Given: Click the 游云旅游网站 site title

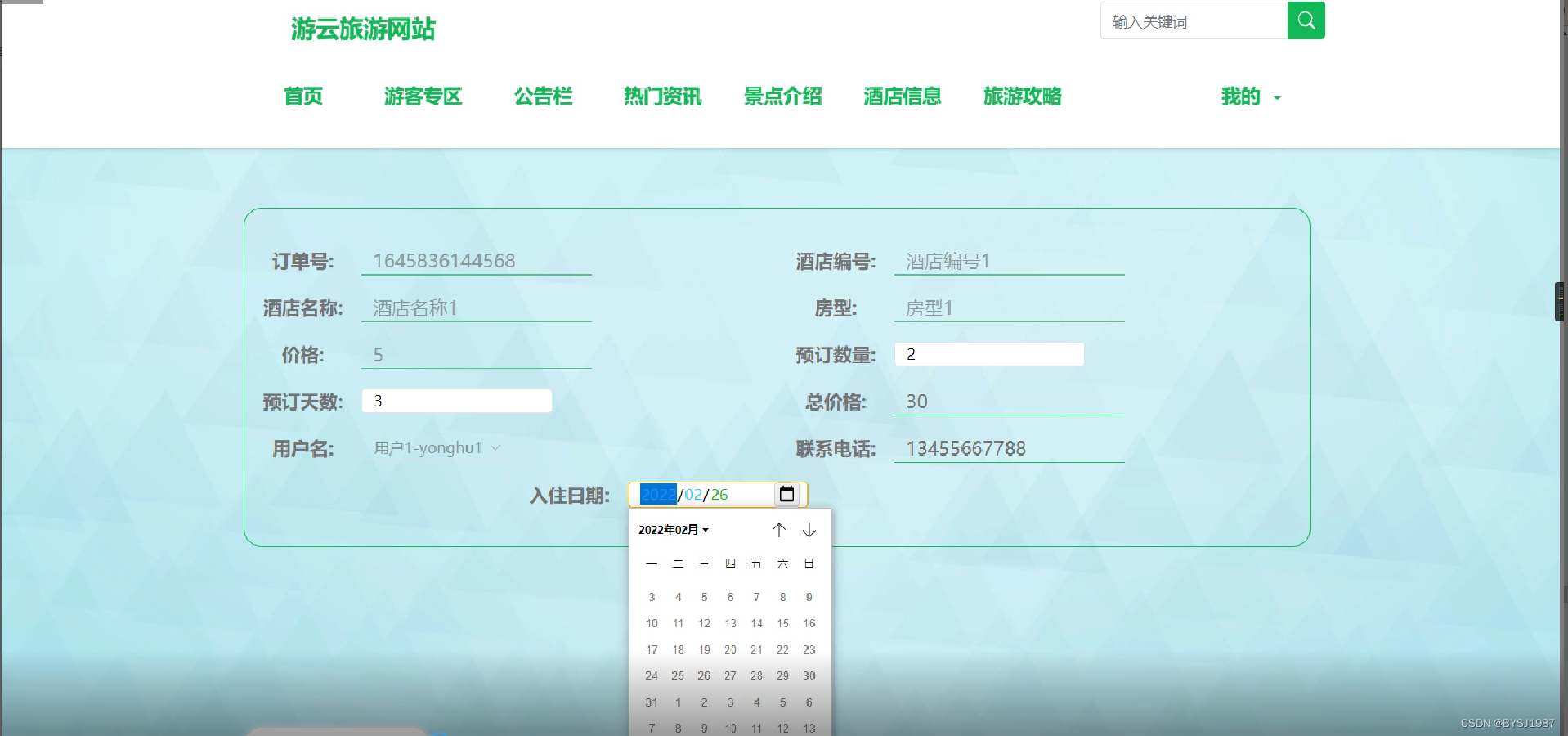Looking at the screenshot, I should pos(363,29).
